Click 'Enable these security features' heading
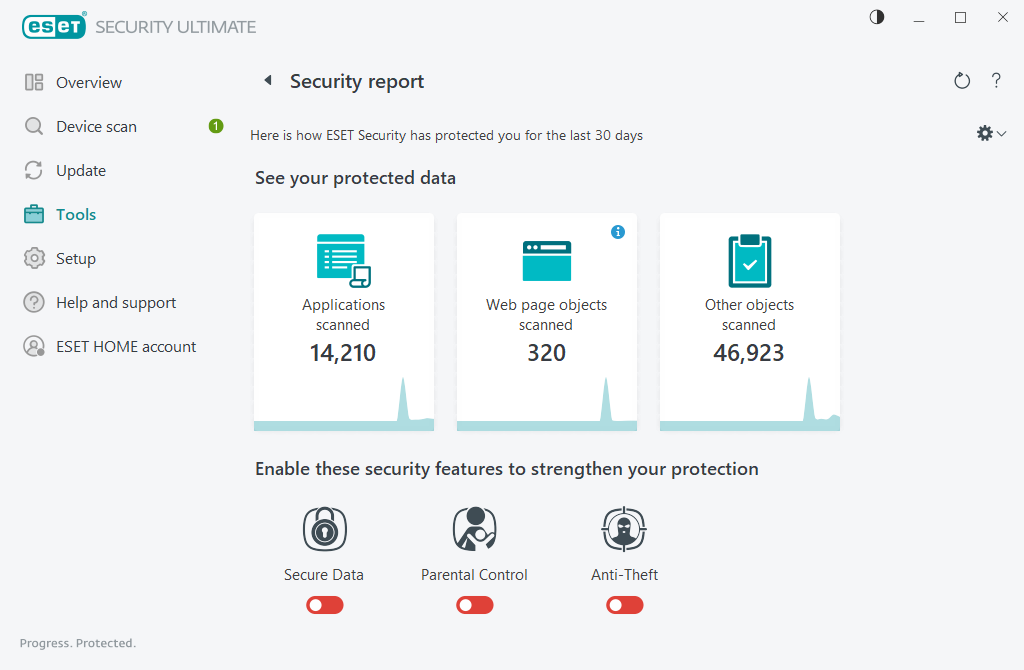Image resolution: width=1024 pixels, height=670 pixels. [x=507, y=469]
